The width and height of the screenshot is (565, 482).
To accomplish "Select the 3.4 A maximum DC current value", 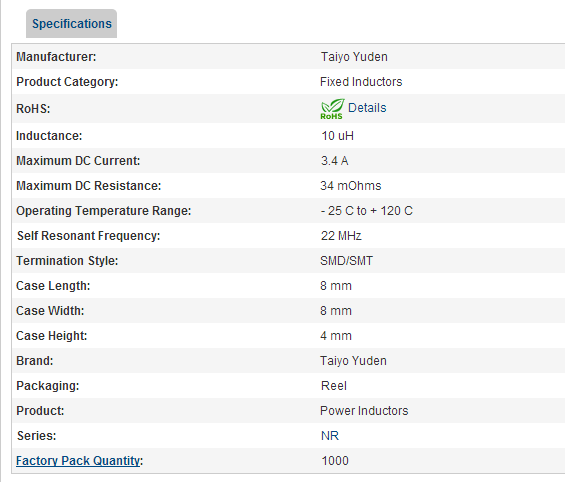I will pos(334,161).
